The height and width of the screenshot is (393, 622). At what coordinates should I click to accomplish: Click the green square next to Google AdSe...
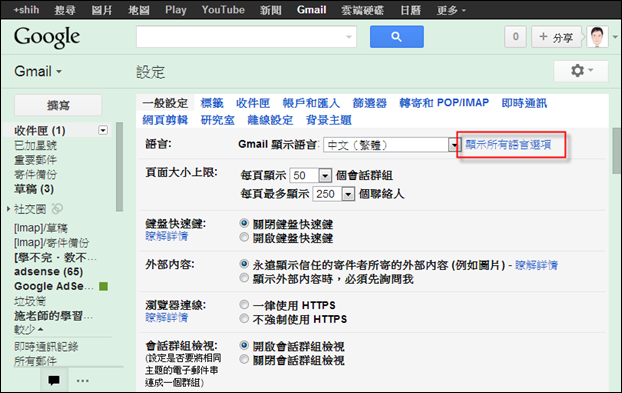tap(104, 286)
